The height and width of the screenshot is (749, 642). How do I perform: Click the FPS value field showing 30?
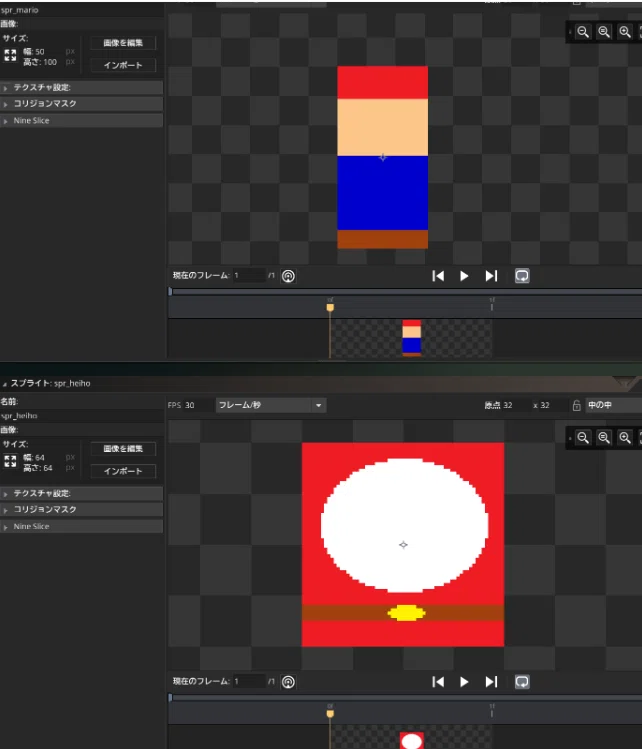197,405
